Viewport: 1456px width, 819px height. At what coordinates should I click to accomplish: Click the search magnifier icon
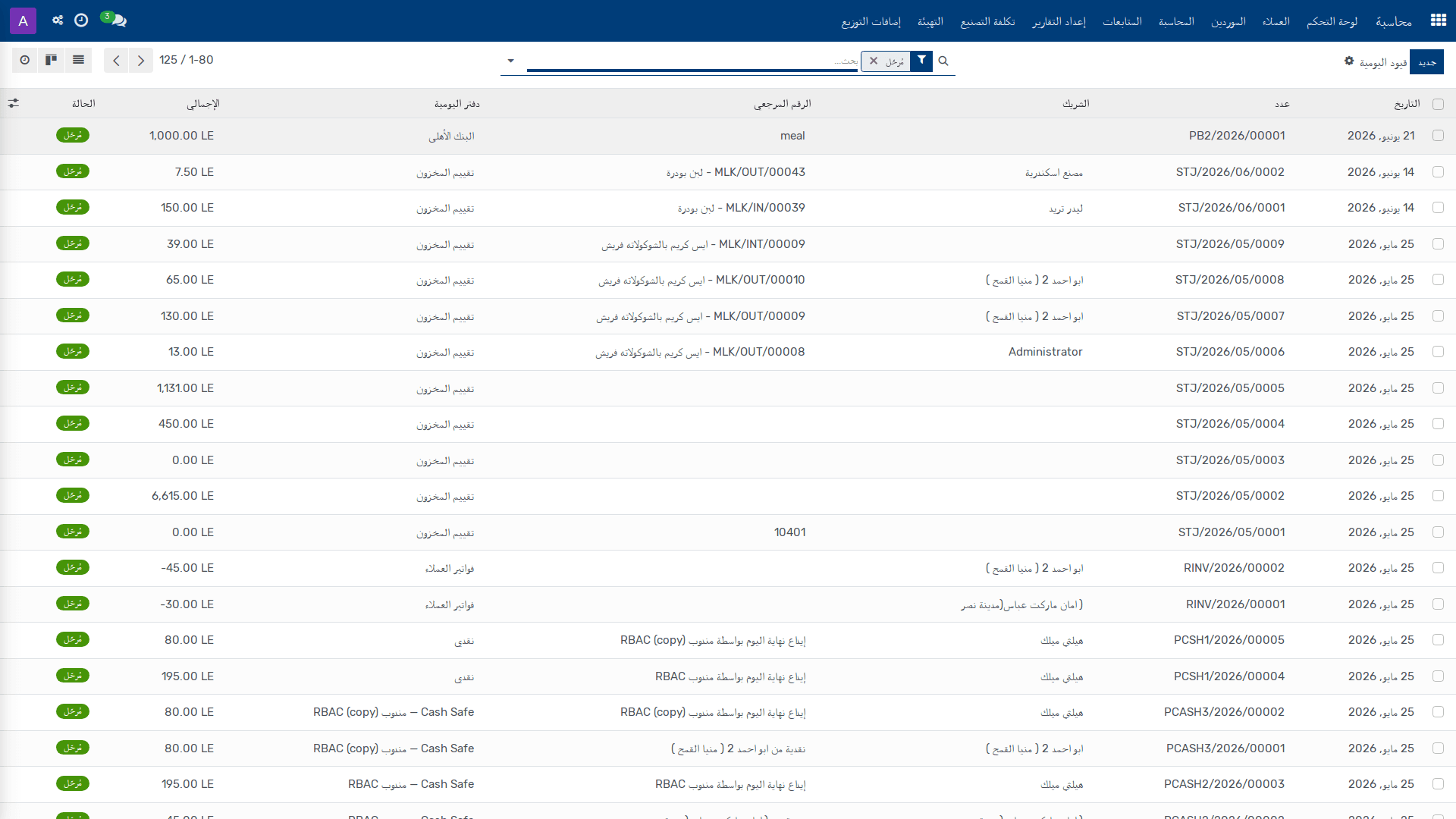tap(943, 61)
